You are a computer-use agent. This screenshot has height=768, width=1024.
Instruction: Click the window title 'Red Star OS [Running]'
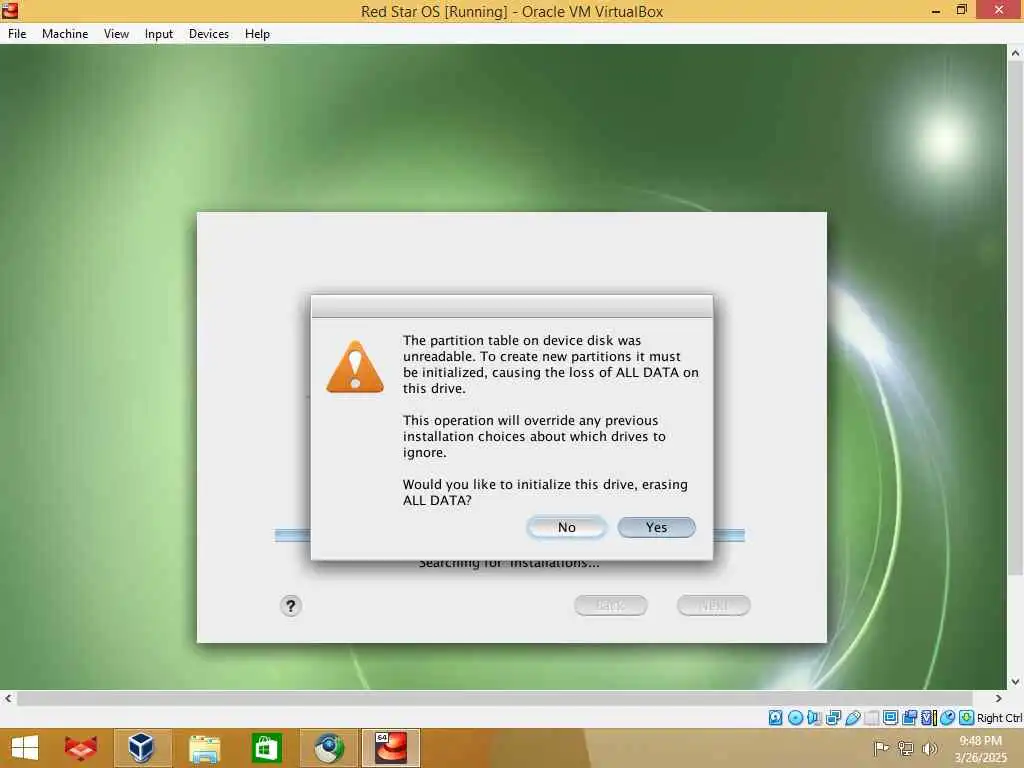pyautogui.click(x=511, y=12)
